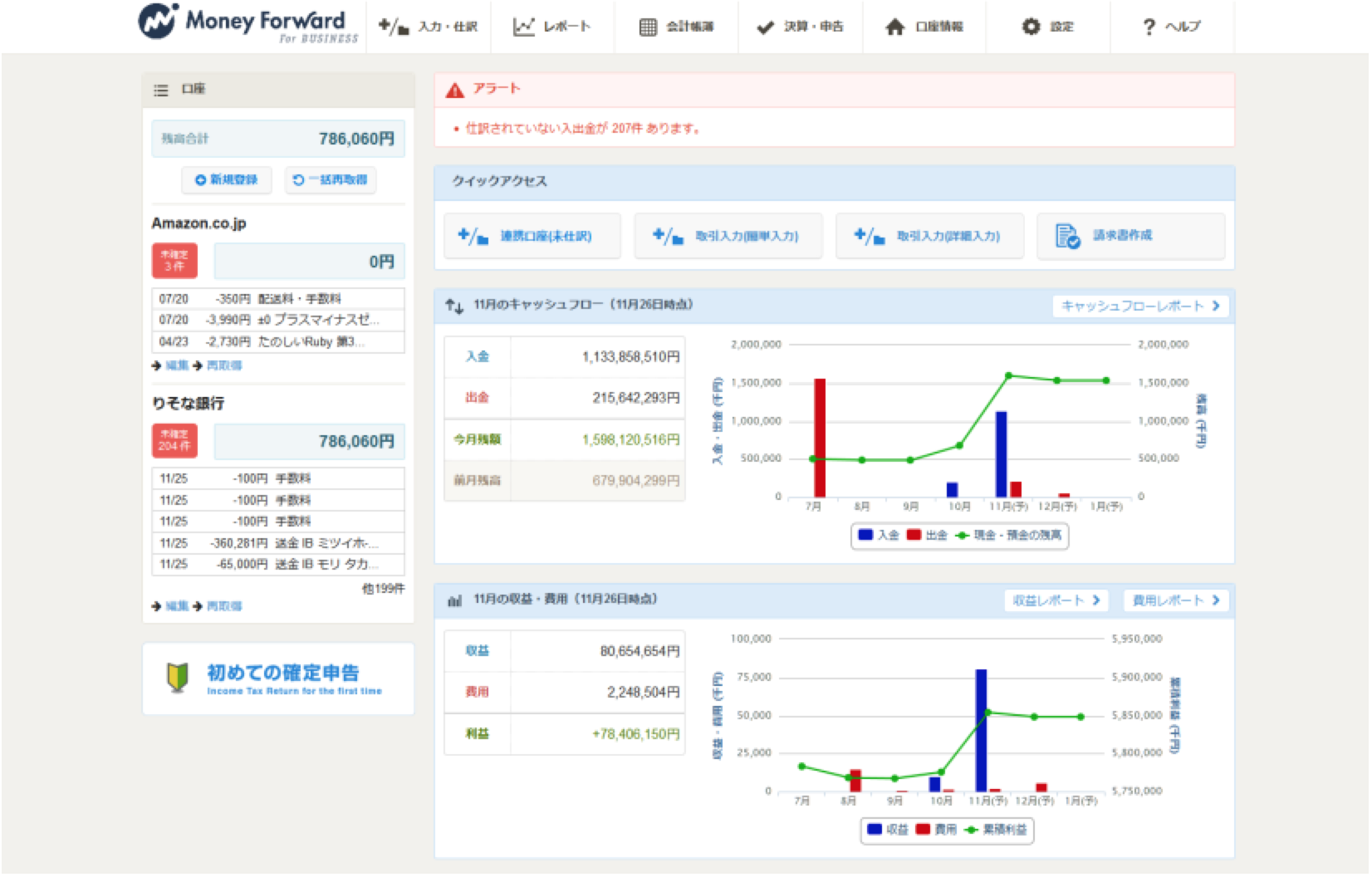Click the 新規登録 button

point(227,179)
